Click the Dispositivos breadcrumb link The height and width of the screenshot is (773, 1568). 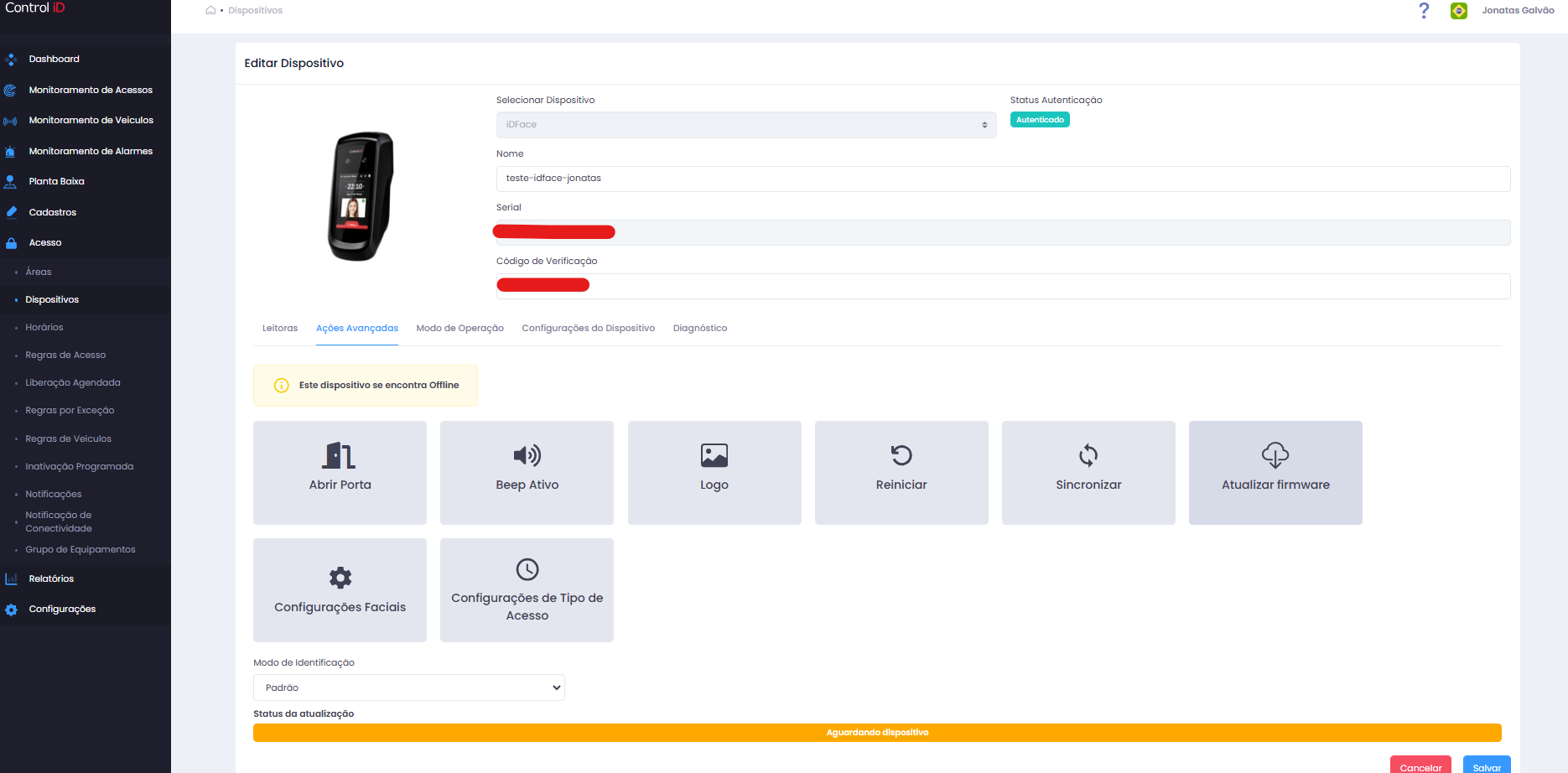point(256,11)
